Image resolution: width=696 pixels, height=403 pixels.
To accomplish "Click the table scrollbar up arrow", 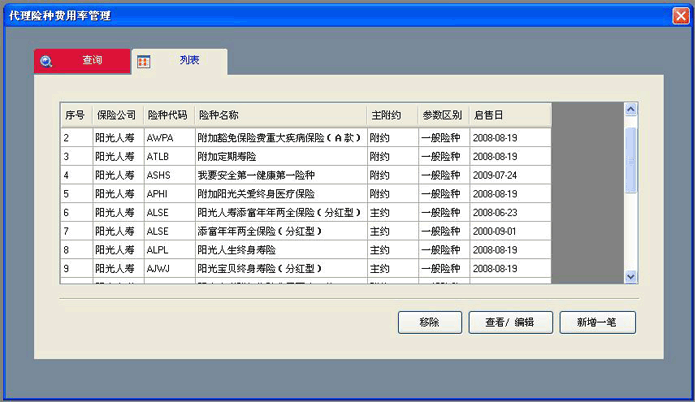I will (631, 109).
